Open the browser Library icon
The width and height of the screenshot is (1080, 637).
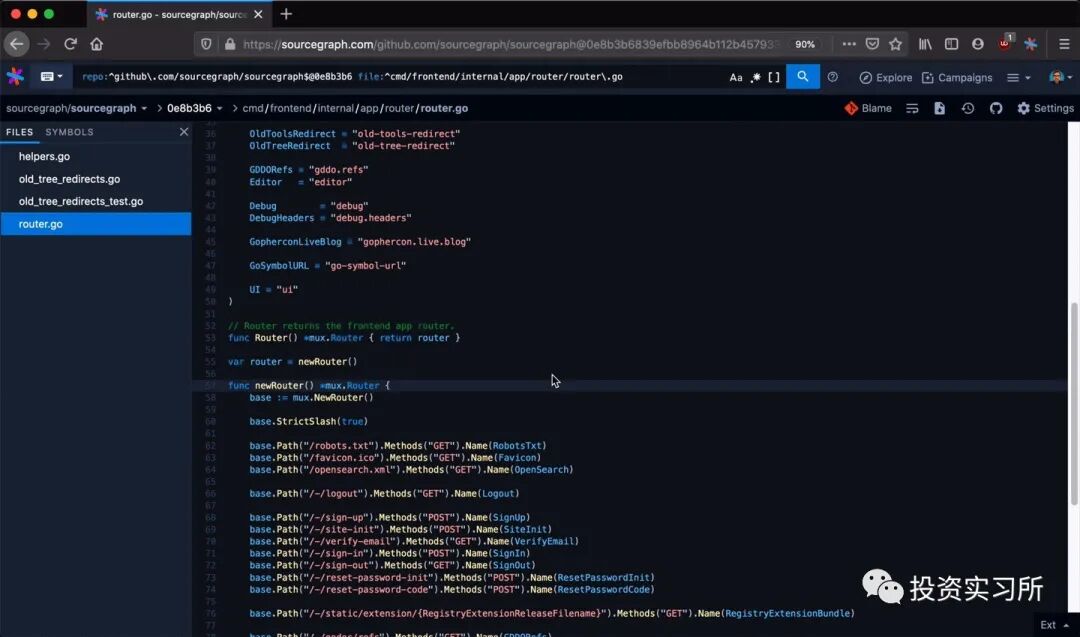(x=925, y=44)
